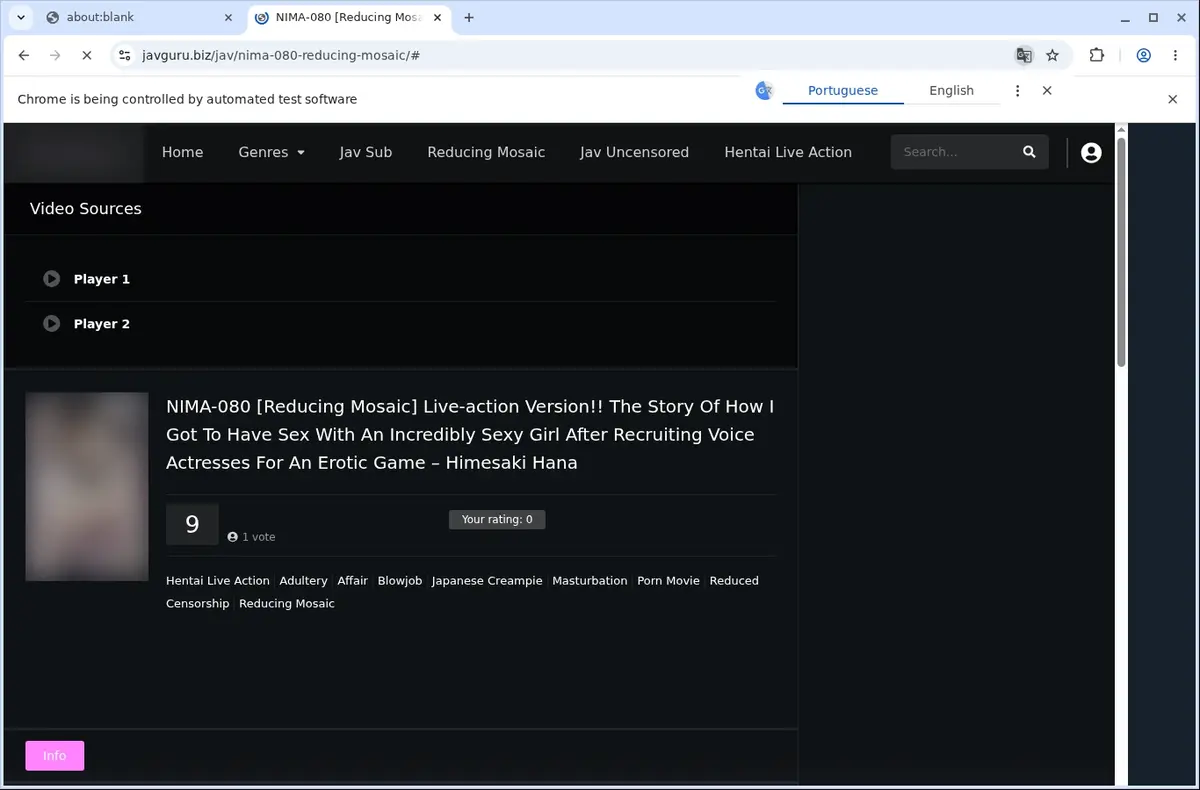This screenshot has height=790, width=1200.
Task: Click the Your rating: 0 badge
Action: pos(497,520)
